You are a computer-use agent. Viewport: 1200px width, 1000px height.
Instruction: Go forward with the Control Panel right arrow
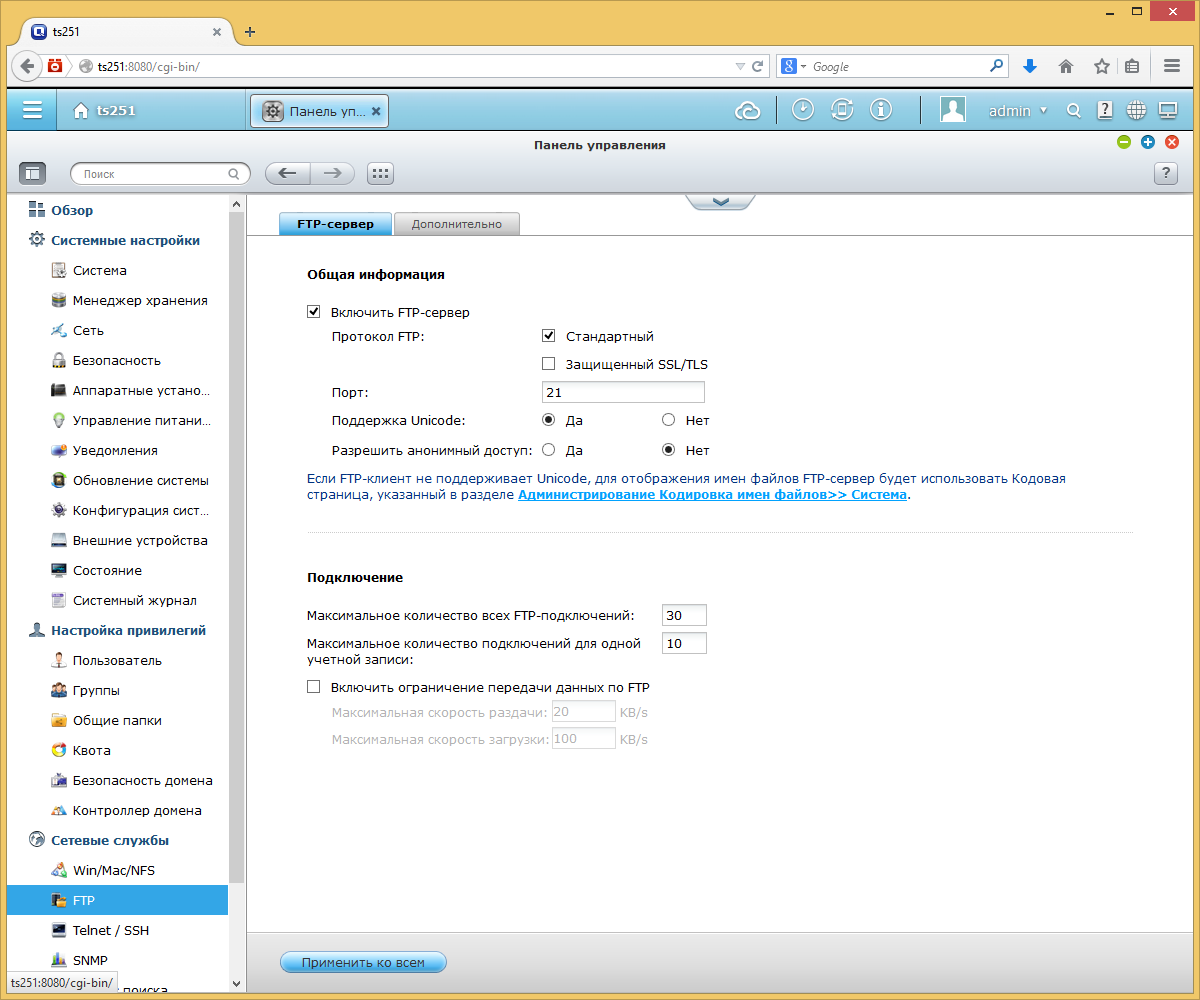click(x=333, y=173)
